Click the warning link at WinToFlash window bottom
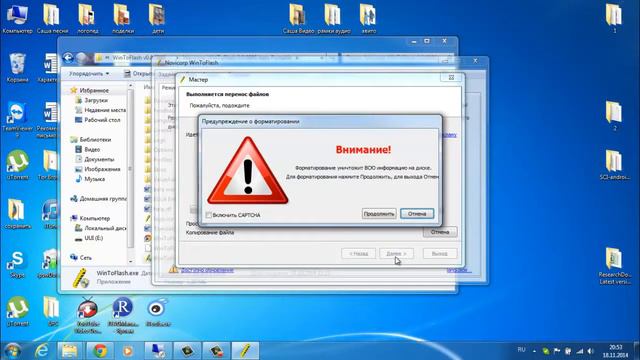Viewport: 640px width, 360px height. [207, 269]
